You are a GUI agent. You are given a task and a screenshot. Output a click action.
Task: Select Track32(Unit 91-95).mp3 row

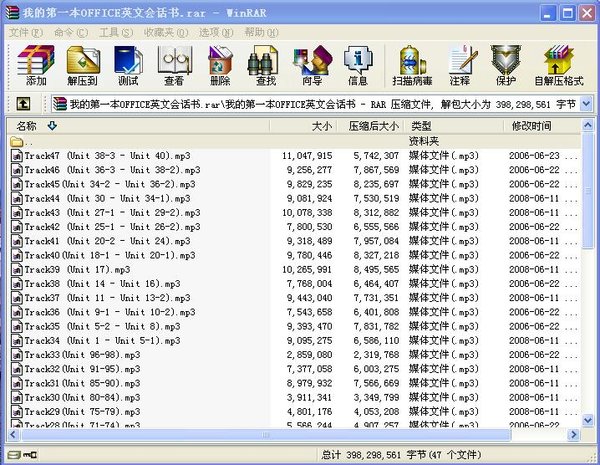tap(294, 369)
